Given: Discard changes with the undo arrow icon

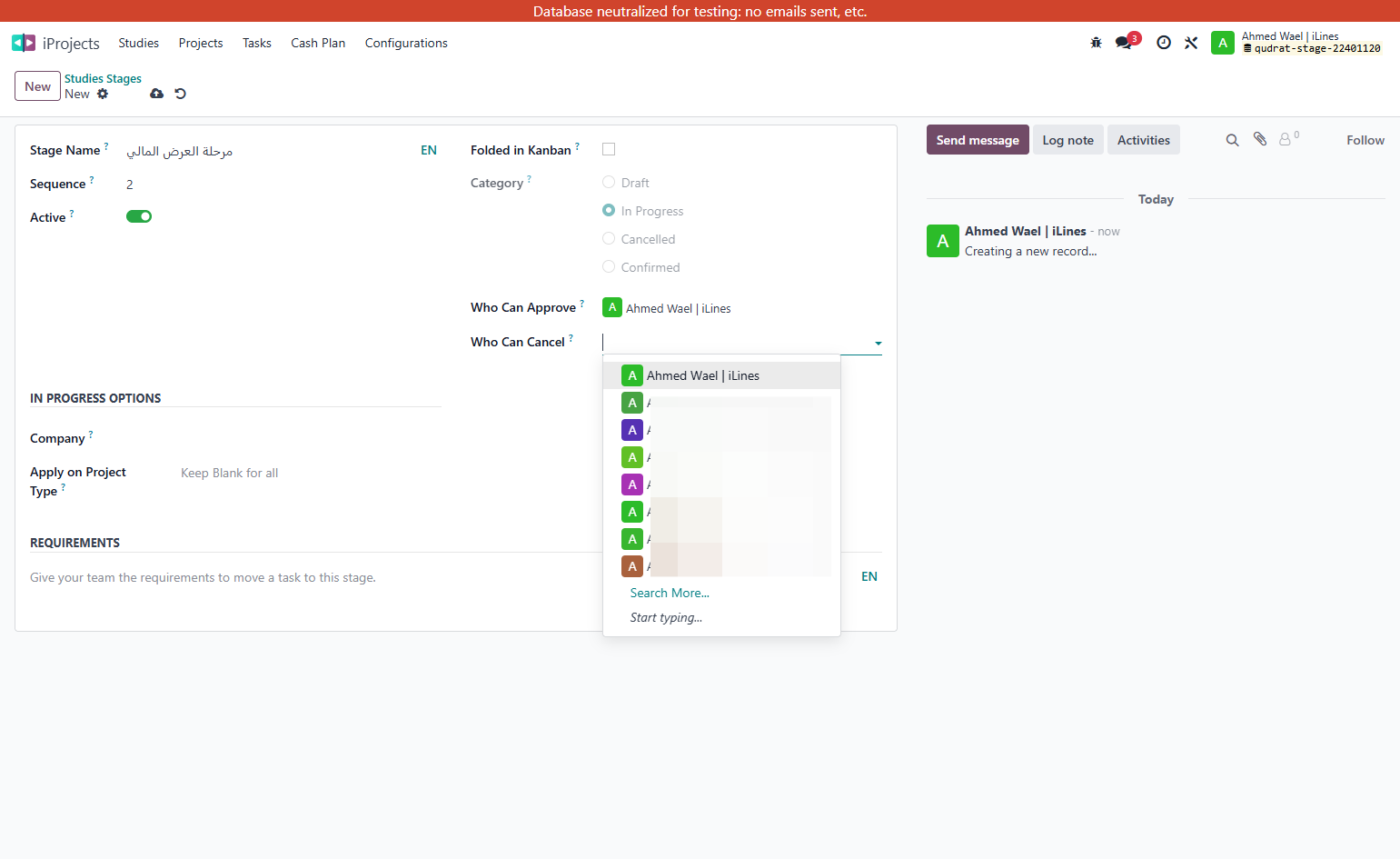Looking at the screenshot, I should coord(181,94).
